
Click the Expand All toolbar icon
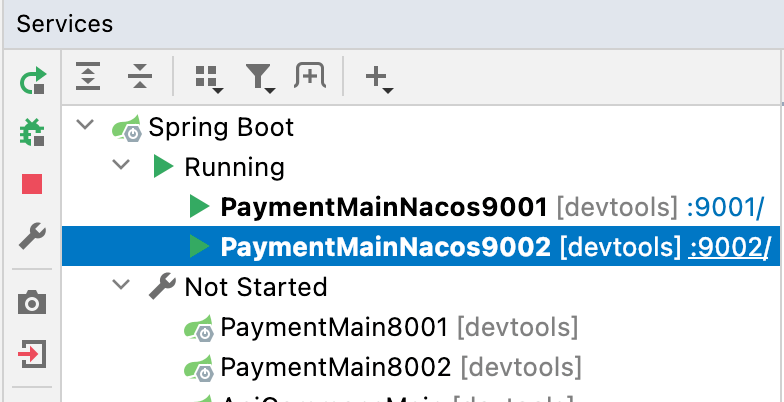pos(88,76)
